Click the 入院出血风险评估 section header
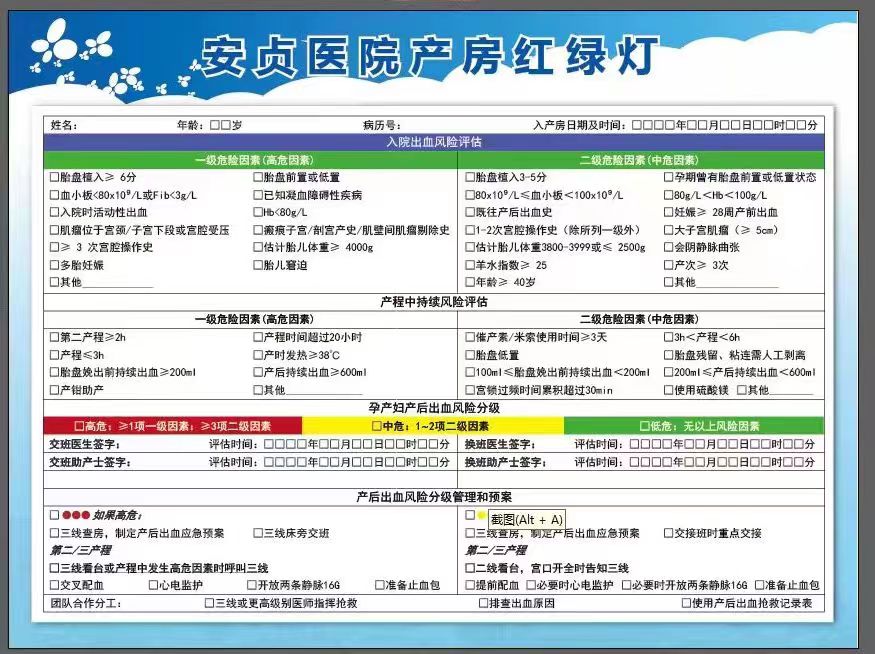This screenshot has height=654, width=875. (433, 142)
